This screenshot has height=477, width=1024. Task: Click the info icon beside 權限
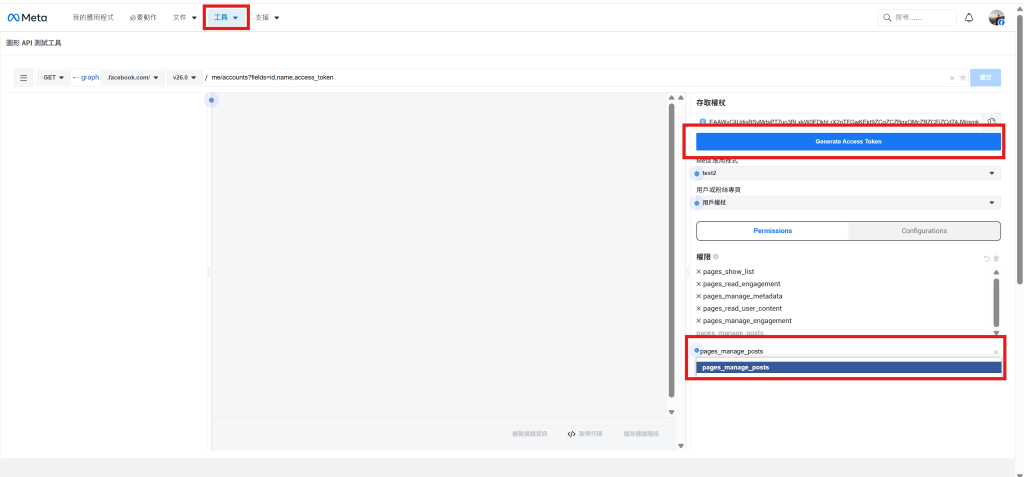[x=716, y=257]
